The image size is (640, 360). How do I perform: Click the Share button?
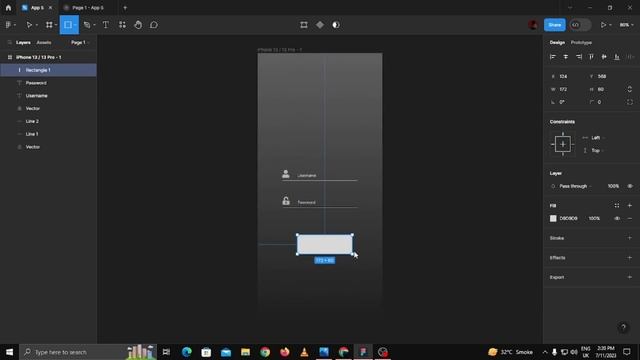(x=554, y=25)
